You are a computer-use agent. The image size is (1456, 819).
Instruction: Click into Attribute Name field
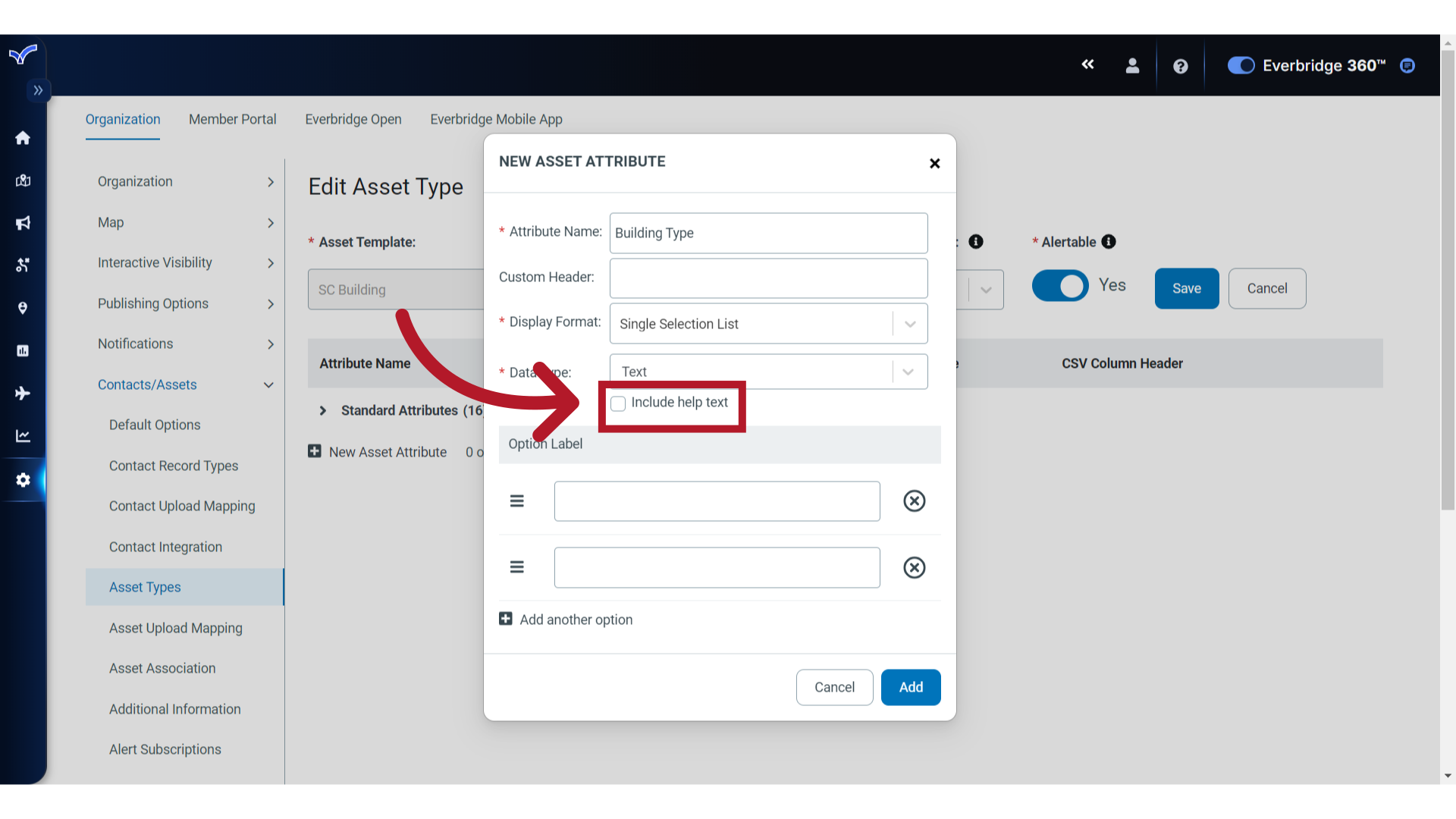[768, 233]
